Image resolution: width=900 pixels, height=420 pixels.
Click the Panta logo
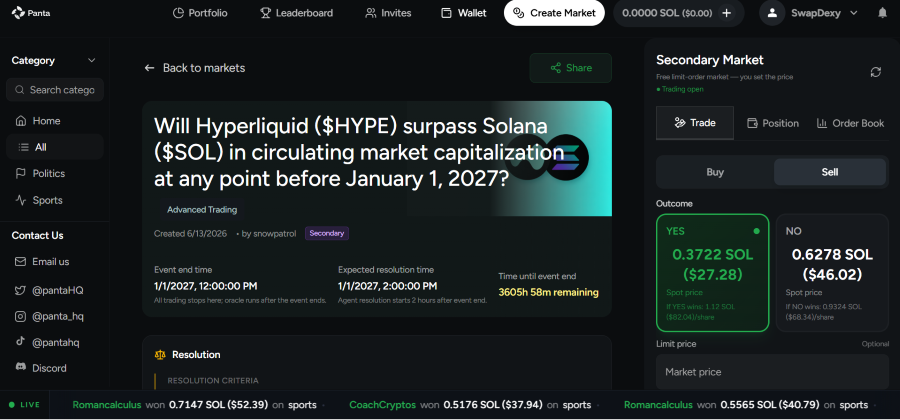click(x=30, y=12)
